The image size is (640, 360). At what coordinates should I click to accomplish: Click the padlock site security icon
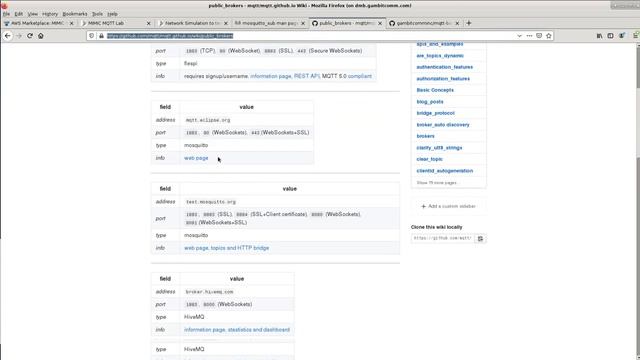point(102,36)
